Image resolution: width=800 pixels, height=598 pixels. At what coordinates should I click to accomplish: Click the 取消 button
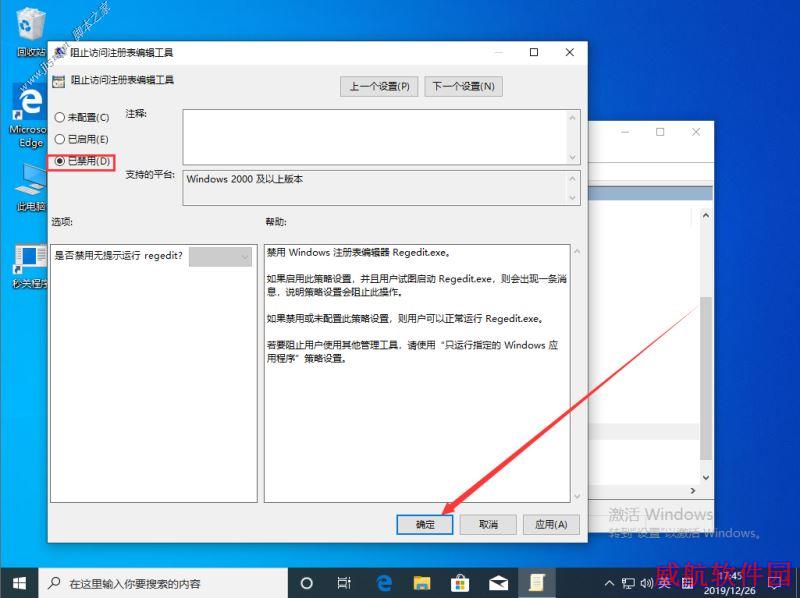488,524
